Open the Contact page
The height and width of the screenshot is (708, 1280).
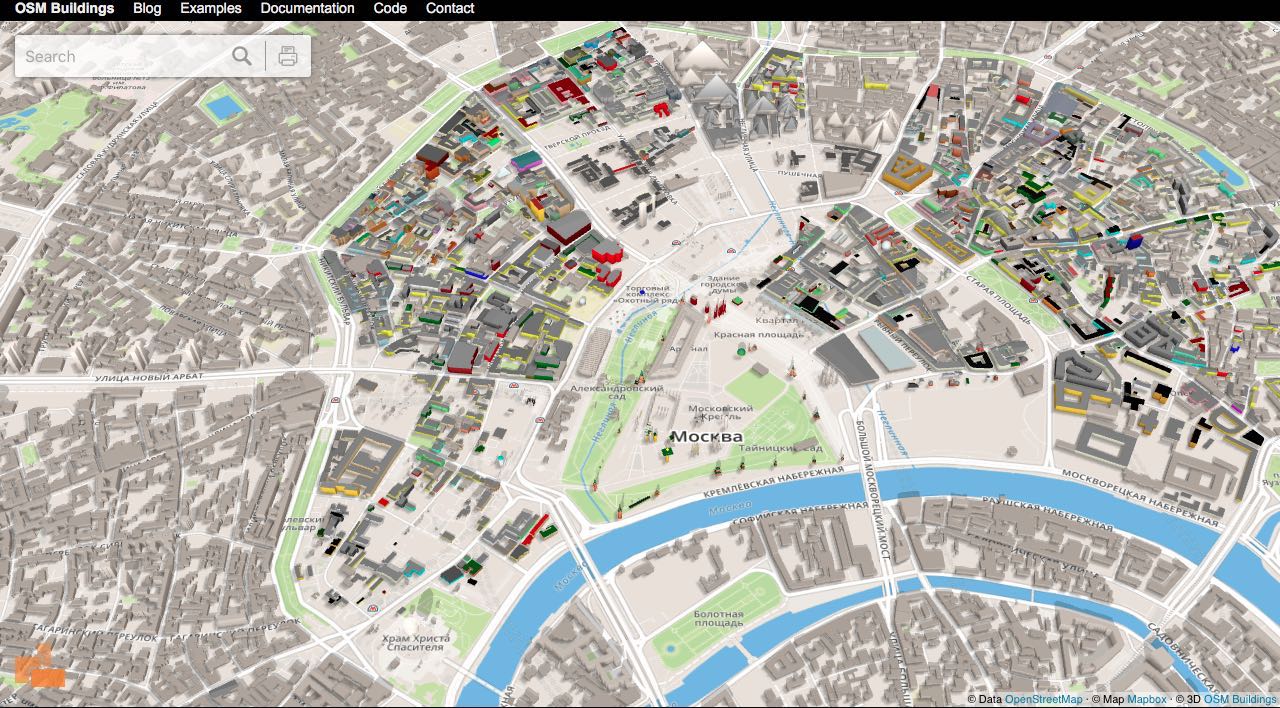point(450,8)
